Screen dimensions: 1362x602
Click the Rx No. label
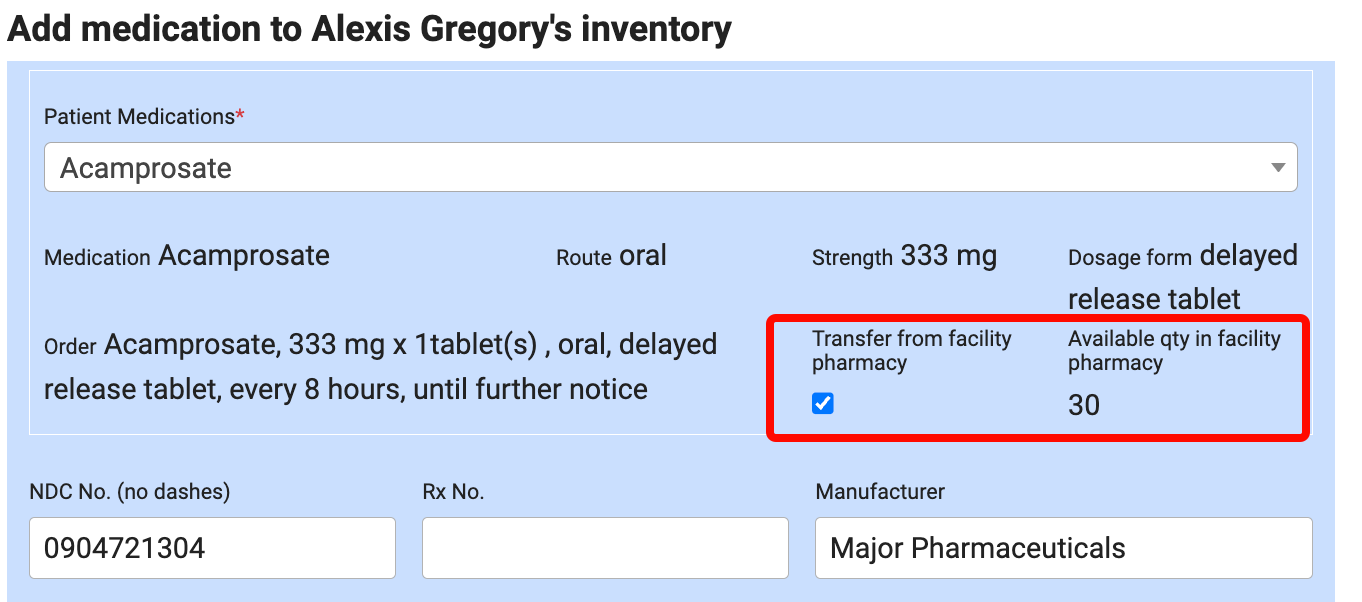pyautogui.click(x=453, y=492)
